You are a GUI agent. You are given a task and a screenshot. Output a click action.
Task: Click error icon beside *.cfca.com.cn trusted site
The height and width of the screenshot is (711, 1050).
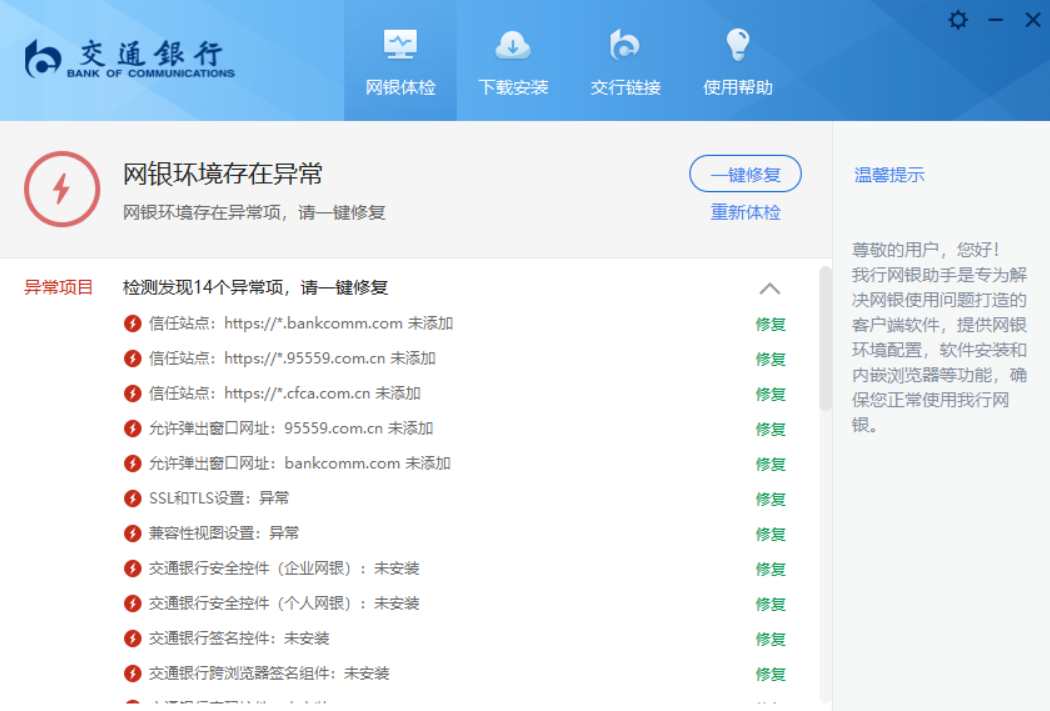click(133, 393)
